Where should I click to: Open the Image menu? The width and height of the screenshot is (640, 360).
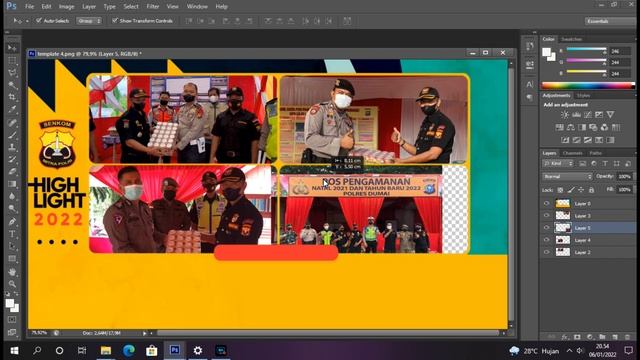[x=66, y=7]
